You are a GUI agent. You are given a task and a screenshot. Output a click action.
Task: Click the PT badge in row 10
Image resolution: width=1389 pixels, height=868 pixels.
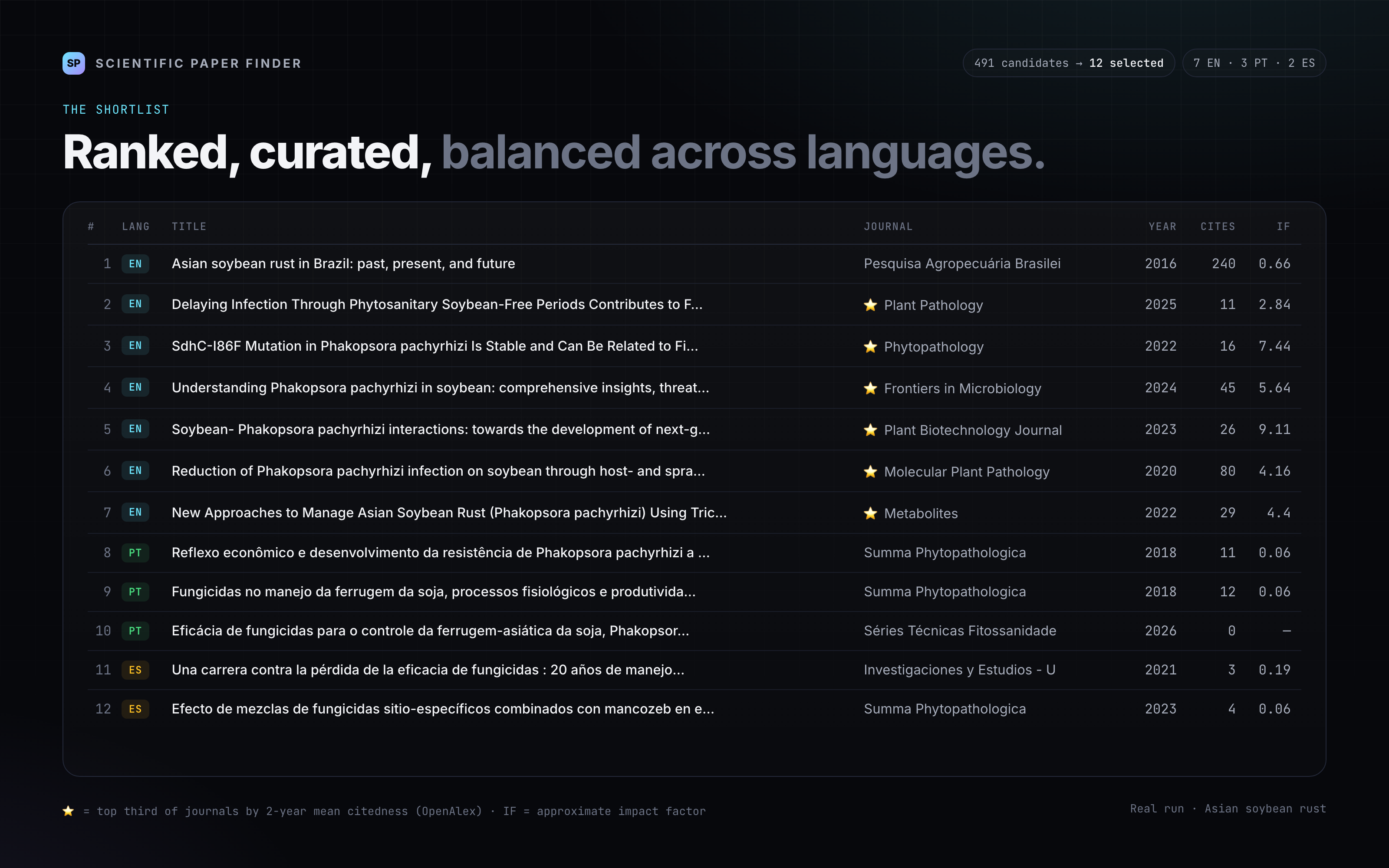pos(135,631)
